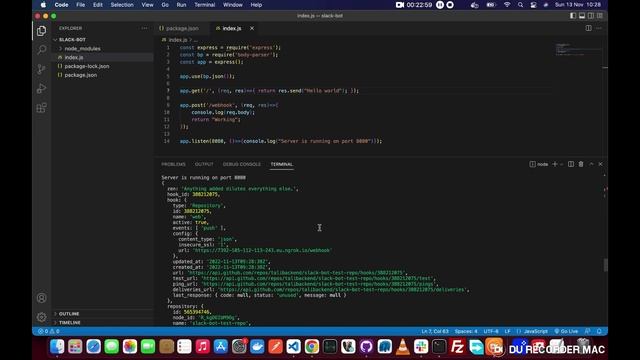Close the terminal panel

click(x=600, y=164)
